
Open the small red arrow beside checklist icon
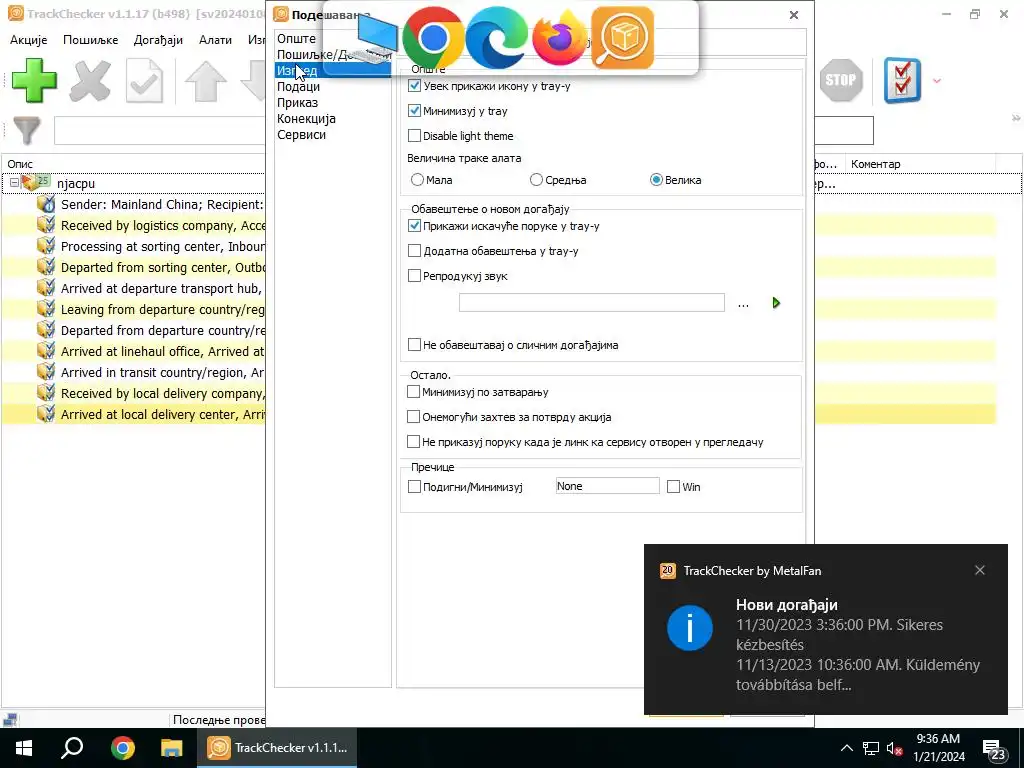[x=937, y=81]
